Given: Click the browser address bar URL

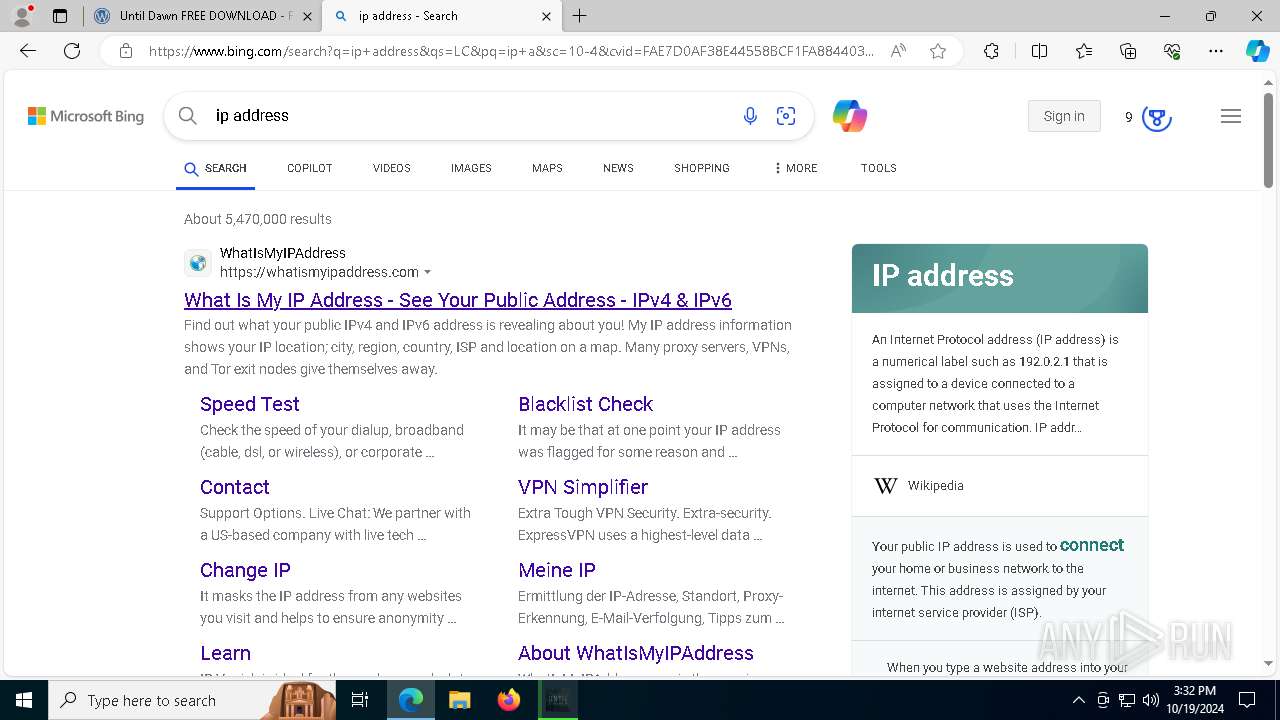Looking at the screenshot, I should point(510,51).
